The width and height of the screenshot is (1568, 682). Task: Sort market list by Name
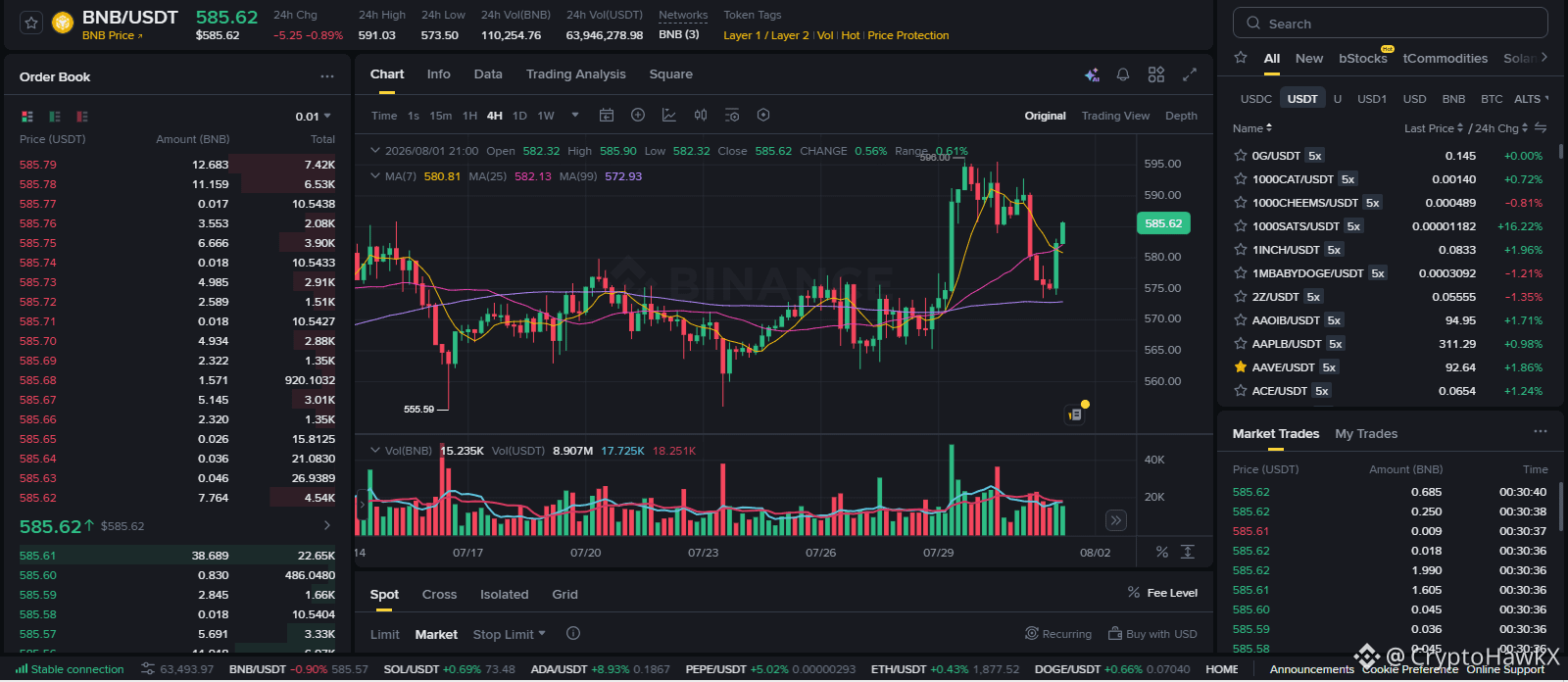pos(1252,128)
